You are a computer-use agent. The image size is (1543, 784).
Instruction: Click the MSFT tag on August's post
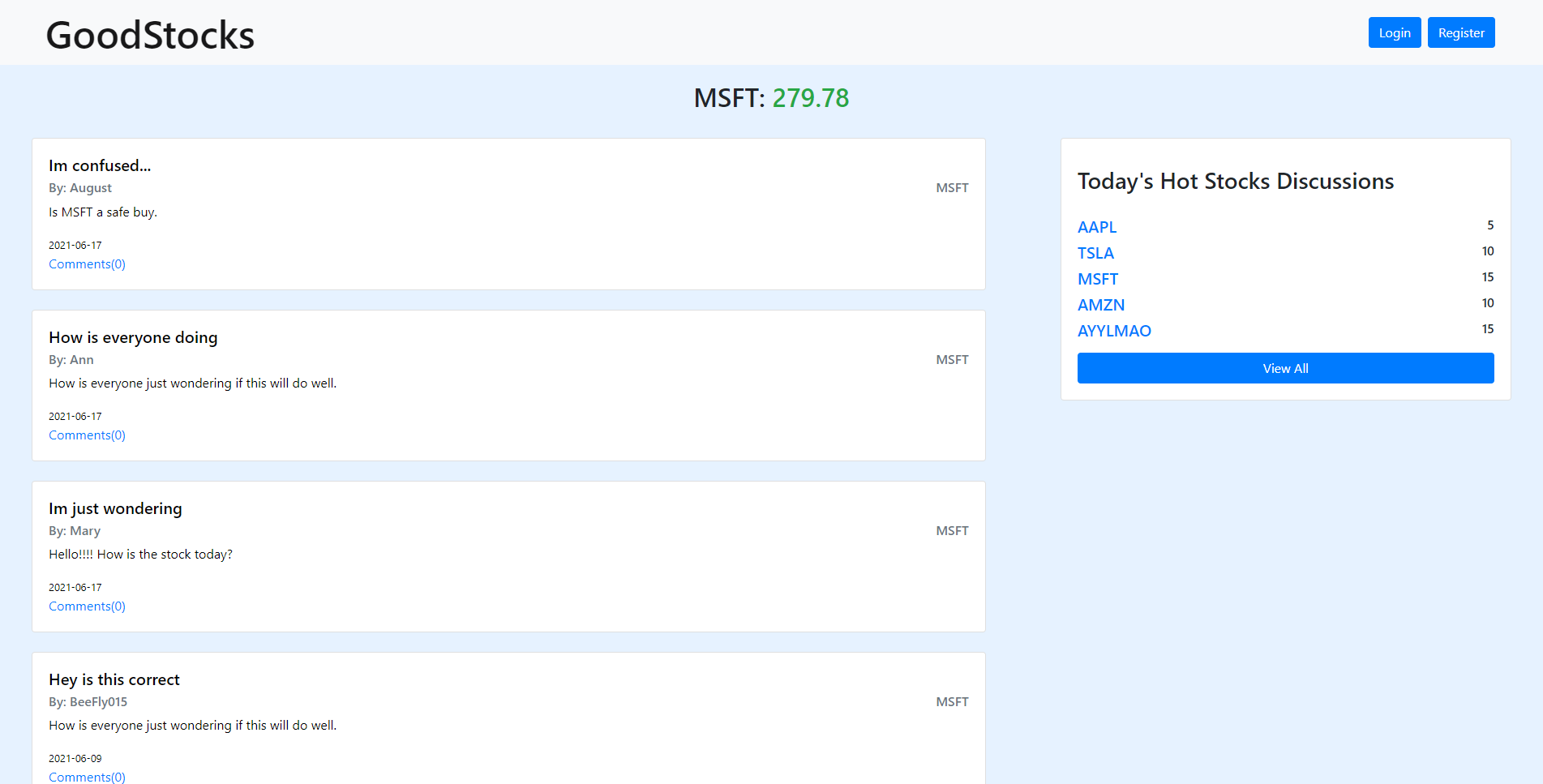point(952,188)
